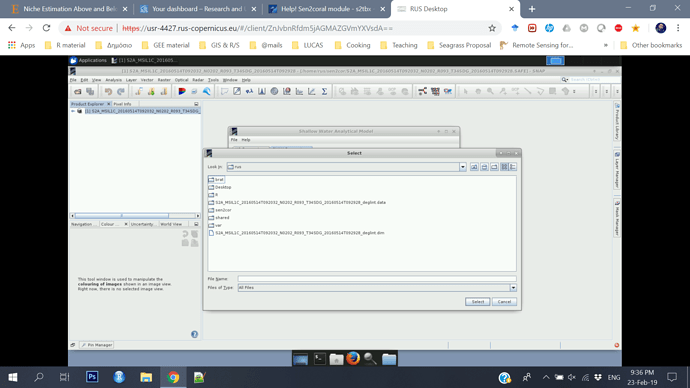Switch Select dialog to details view
This screenshot has width=690, height=388.
(513, 167)
